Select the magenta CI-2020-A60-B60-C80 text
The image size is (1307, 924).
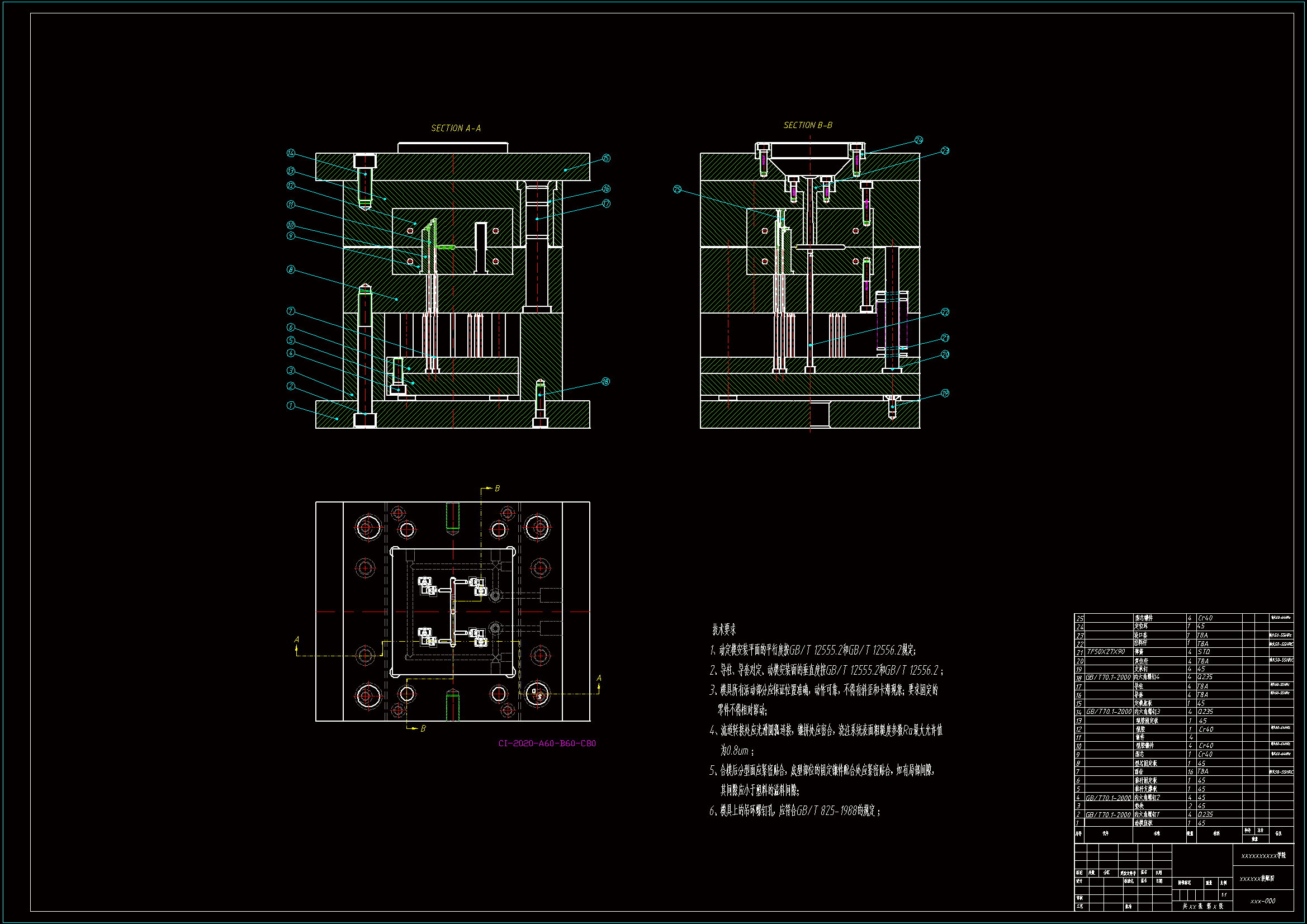click(547, 743)
